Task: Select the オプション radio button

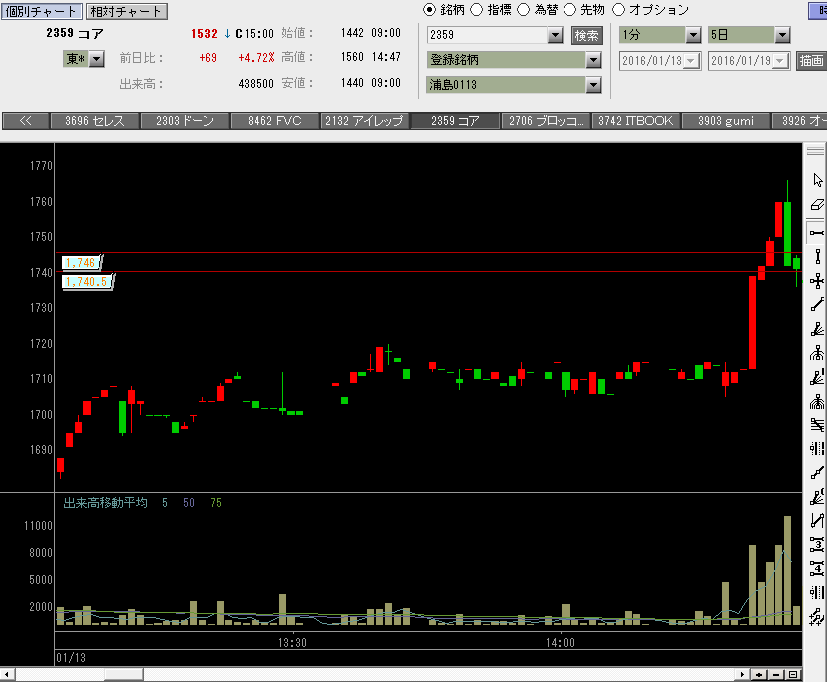Action: pos(618,9)
